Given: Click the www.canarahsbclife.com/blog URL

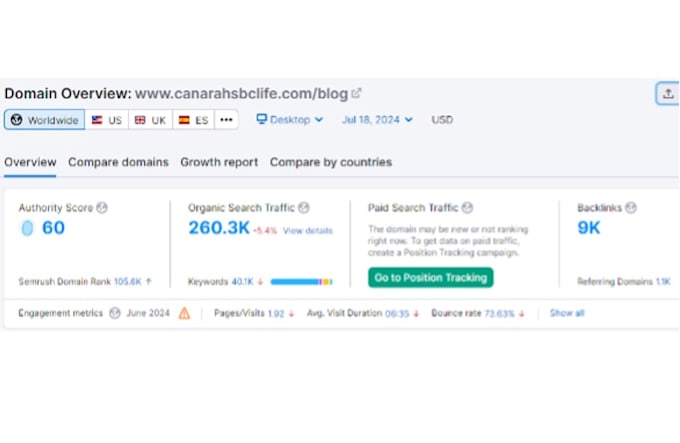Looking at the screenshot, I should [242, 94].
